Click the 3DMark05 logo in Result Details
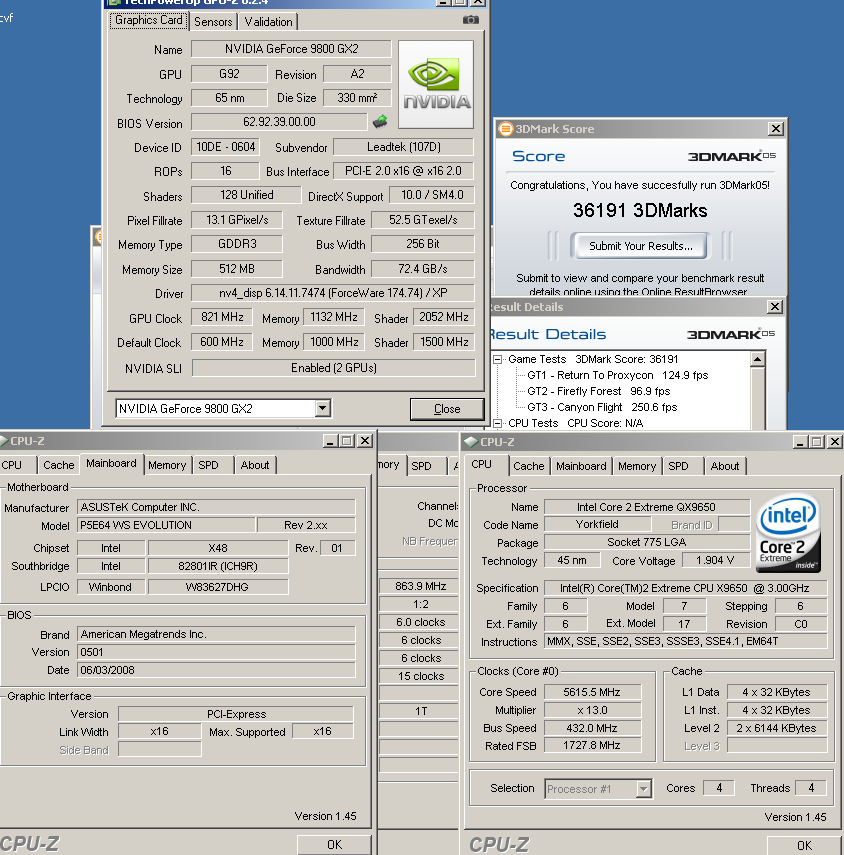Image resolution: width=844 pixels, height=855 pixels. coord(731,334)
